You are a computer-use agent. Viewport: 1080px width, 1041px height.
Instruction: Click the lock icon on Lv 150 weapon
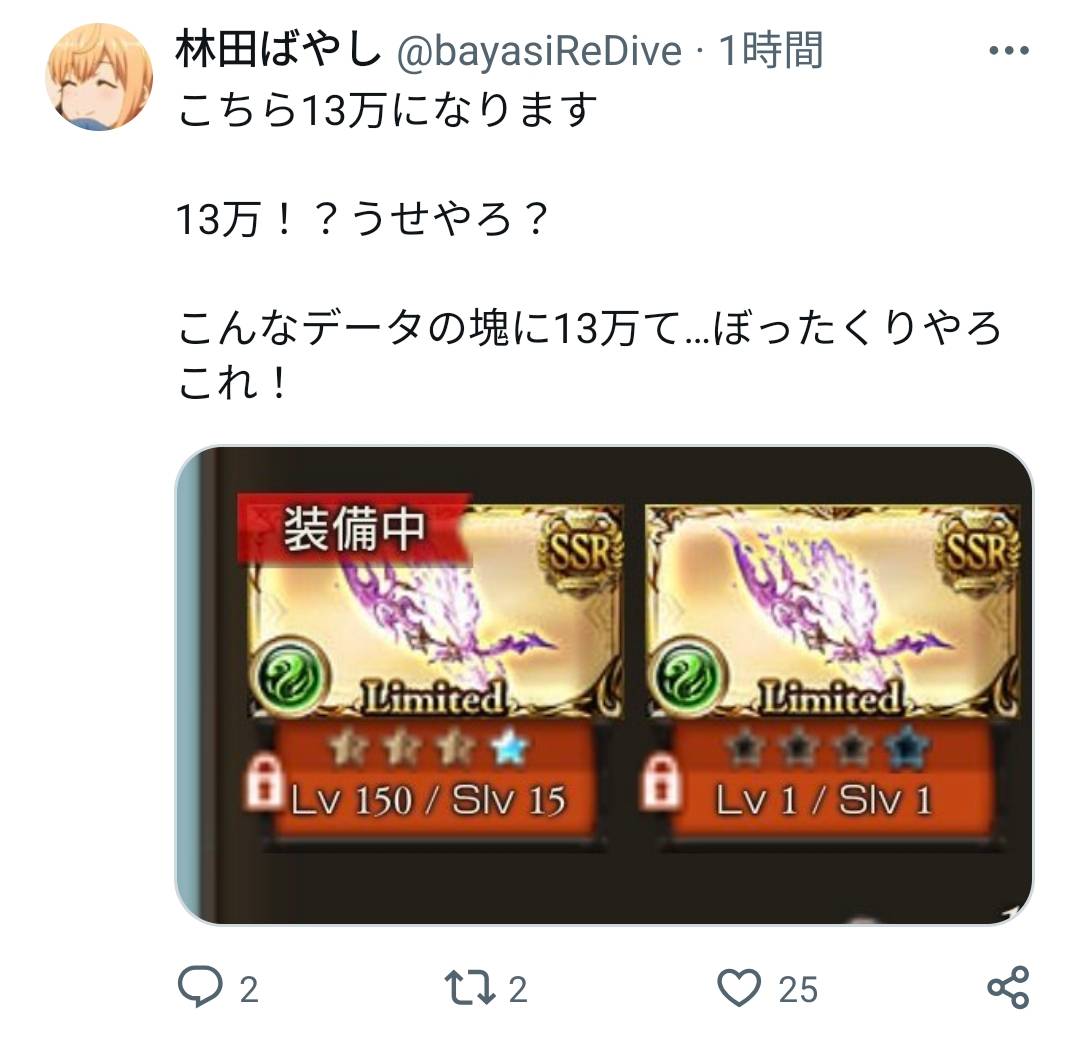264,781
